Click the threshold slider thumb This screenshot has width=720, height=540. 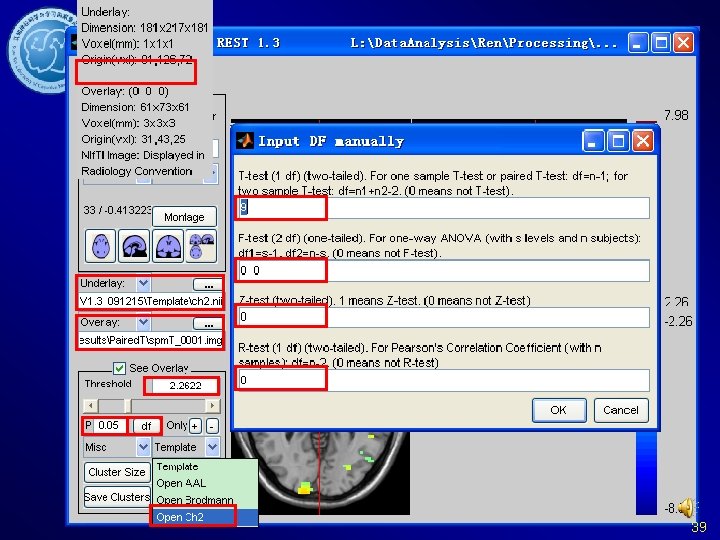click(128, 405)
